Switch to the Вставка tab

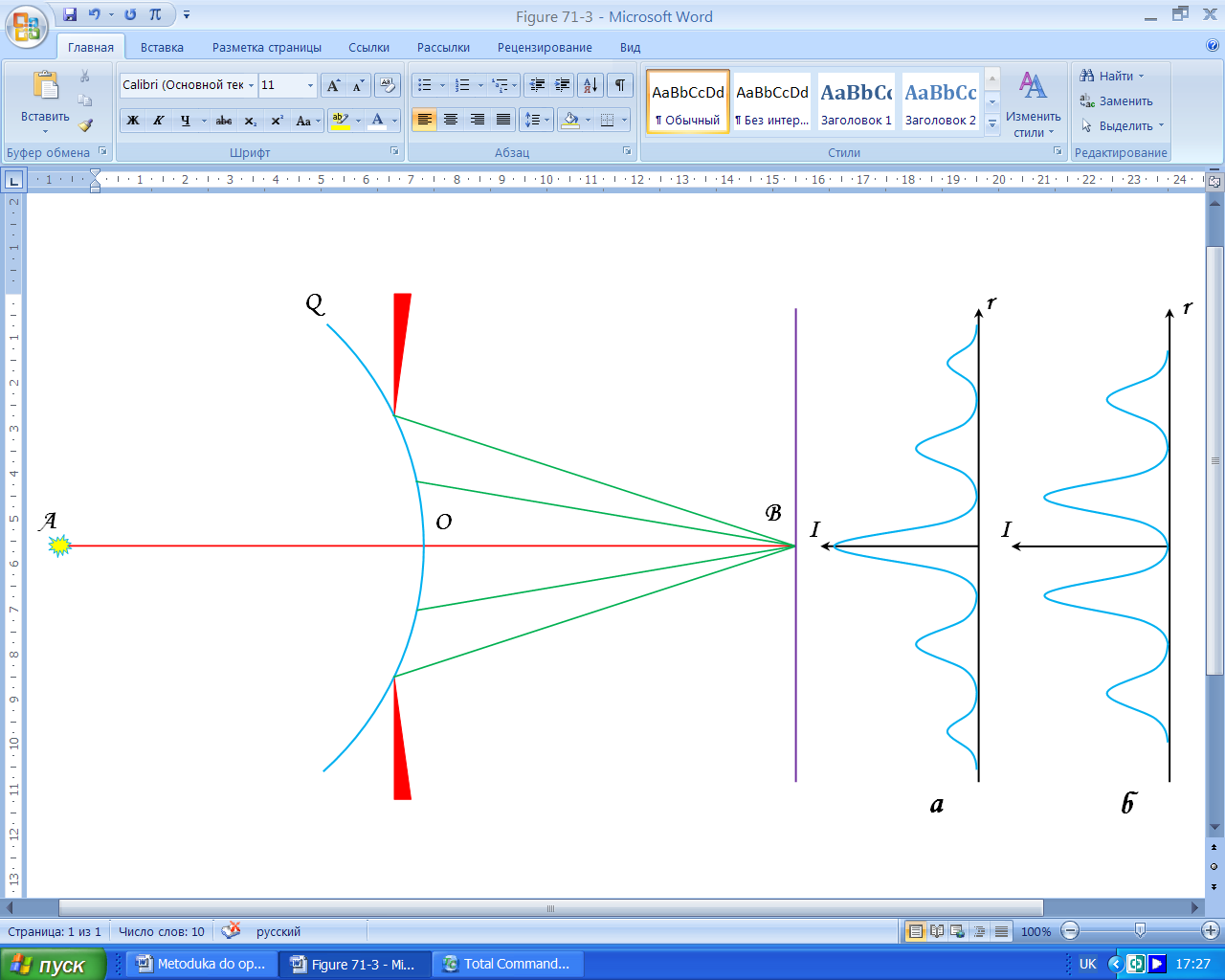(x=162, y=47)
